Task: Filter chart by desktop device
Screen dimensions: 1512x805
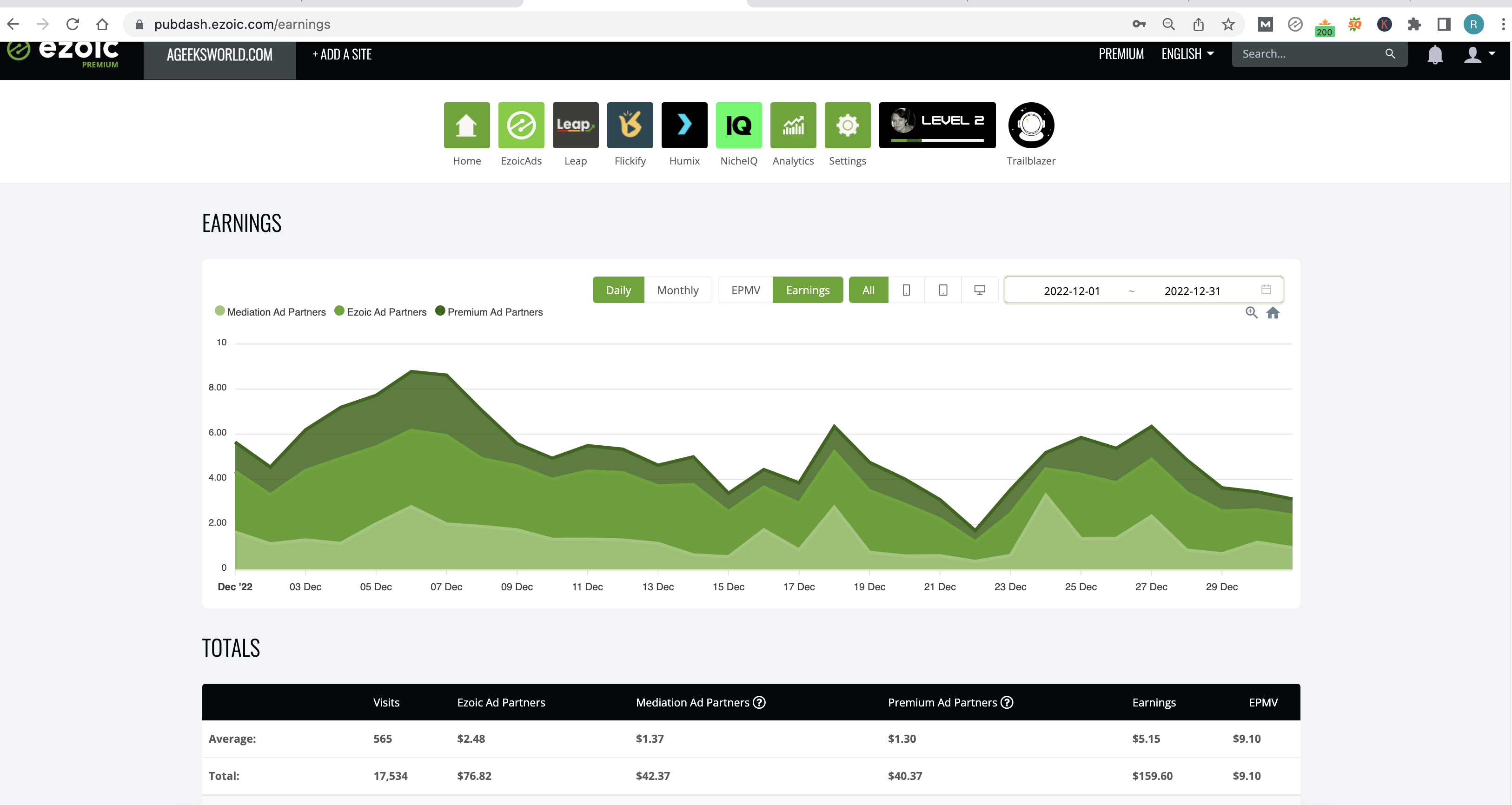Action: [980, 290]
